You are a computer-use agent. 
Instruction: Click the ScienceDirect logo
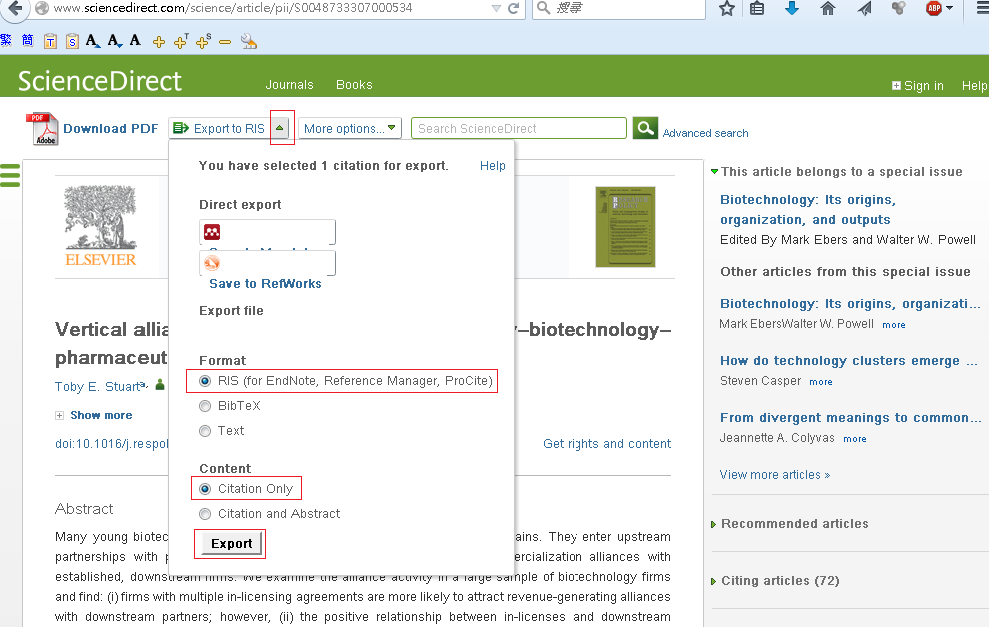point(100,81)
